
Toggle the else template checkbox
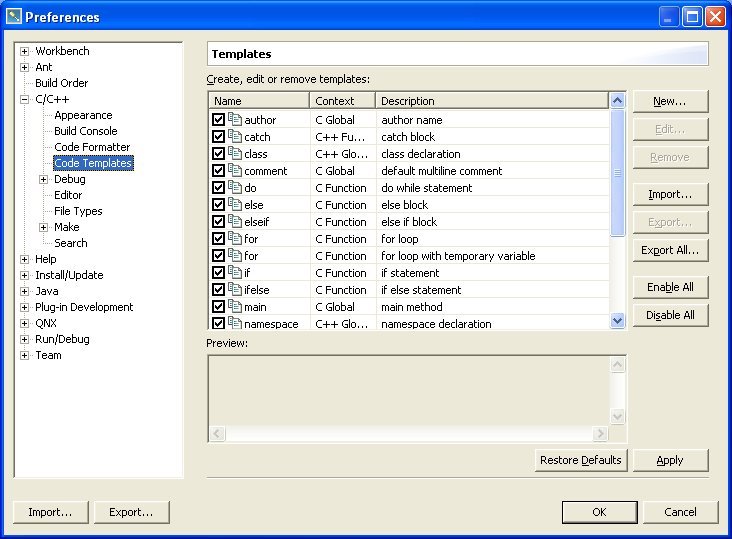coord(219,205)
